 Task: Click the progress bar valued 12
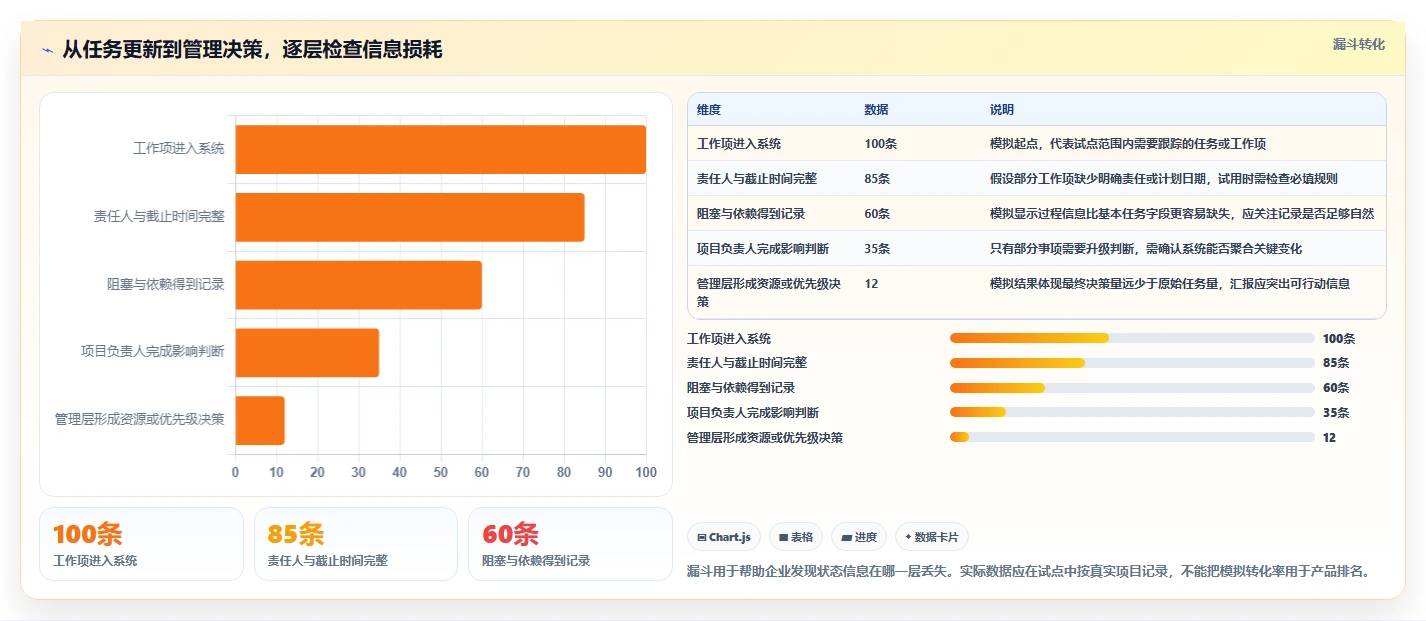pyautogui.click(x=1132, y=437)
